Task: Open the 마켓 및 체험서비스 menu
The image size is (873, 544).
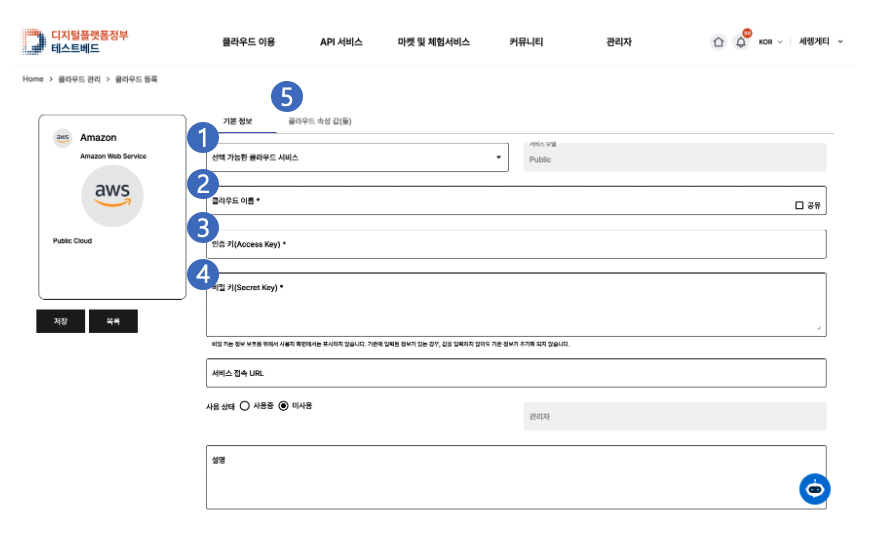Action: 433,42
